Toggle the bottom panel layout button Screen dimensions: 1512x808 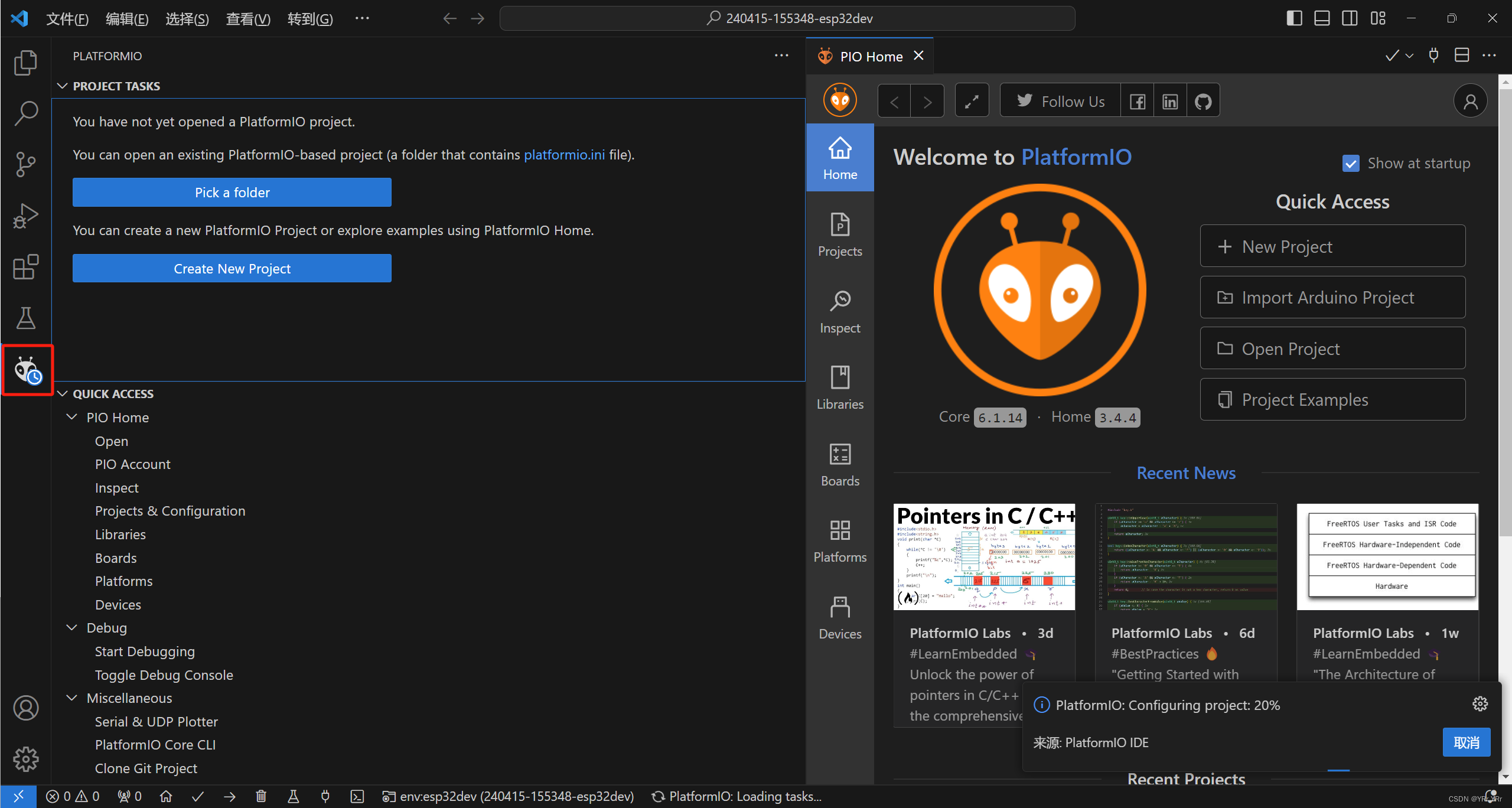[1321, 18]
